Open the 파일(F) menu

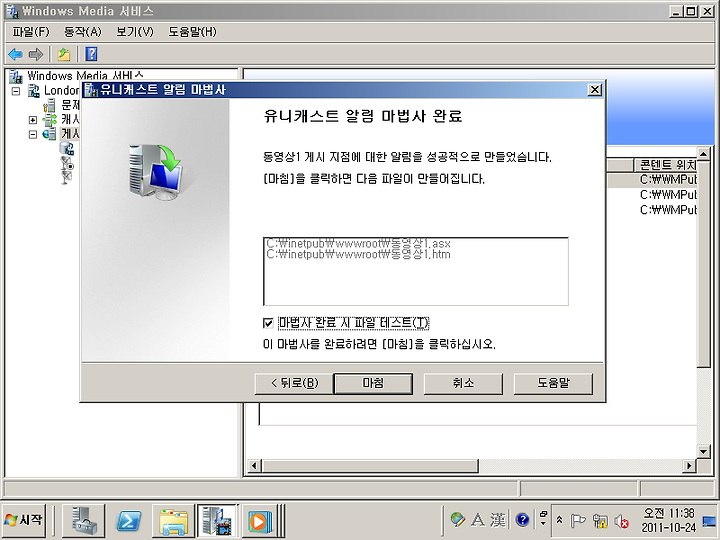(x=30, y=32)
